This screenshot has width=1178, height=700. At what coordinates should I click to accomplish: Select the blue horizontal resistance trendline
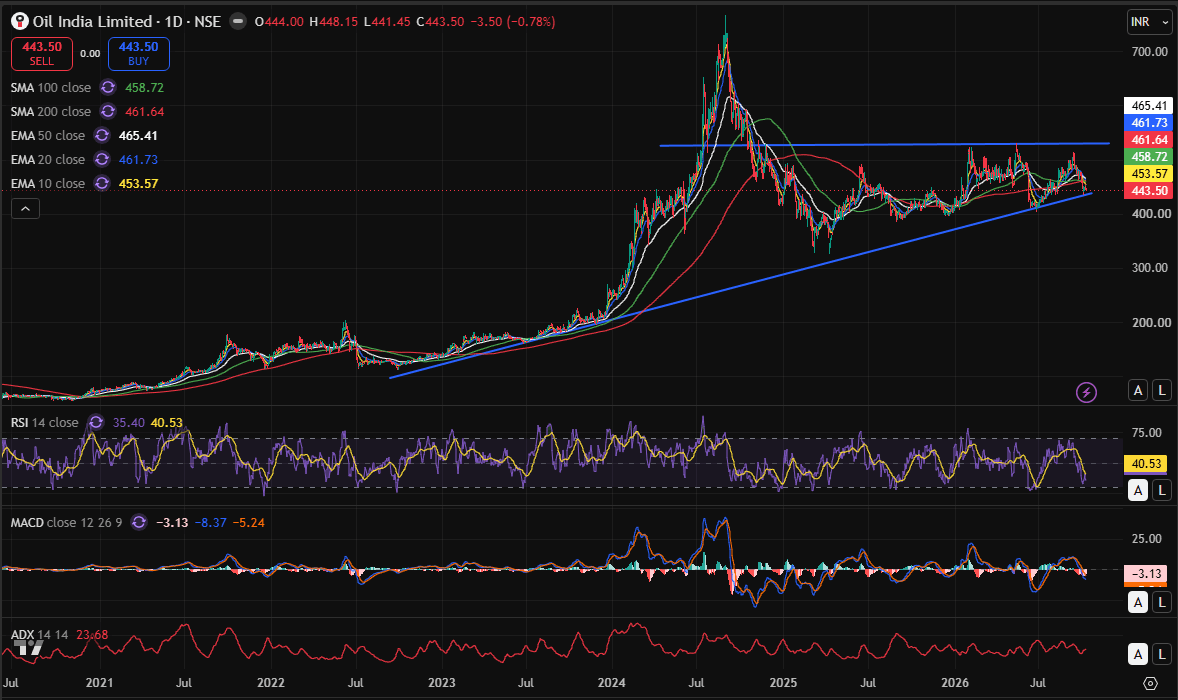click(884, 144)
